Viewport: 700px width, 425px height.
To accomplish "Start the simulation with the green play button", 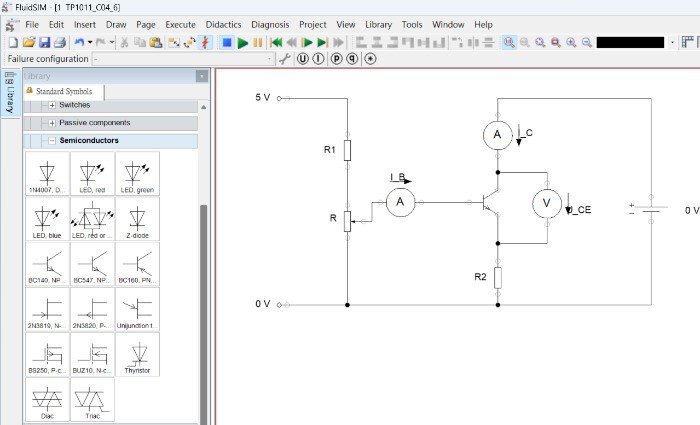I will click(x=243, y=43).
